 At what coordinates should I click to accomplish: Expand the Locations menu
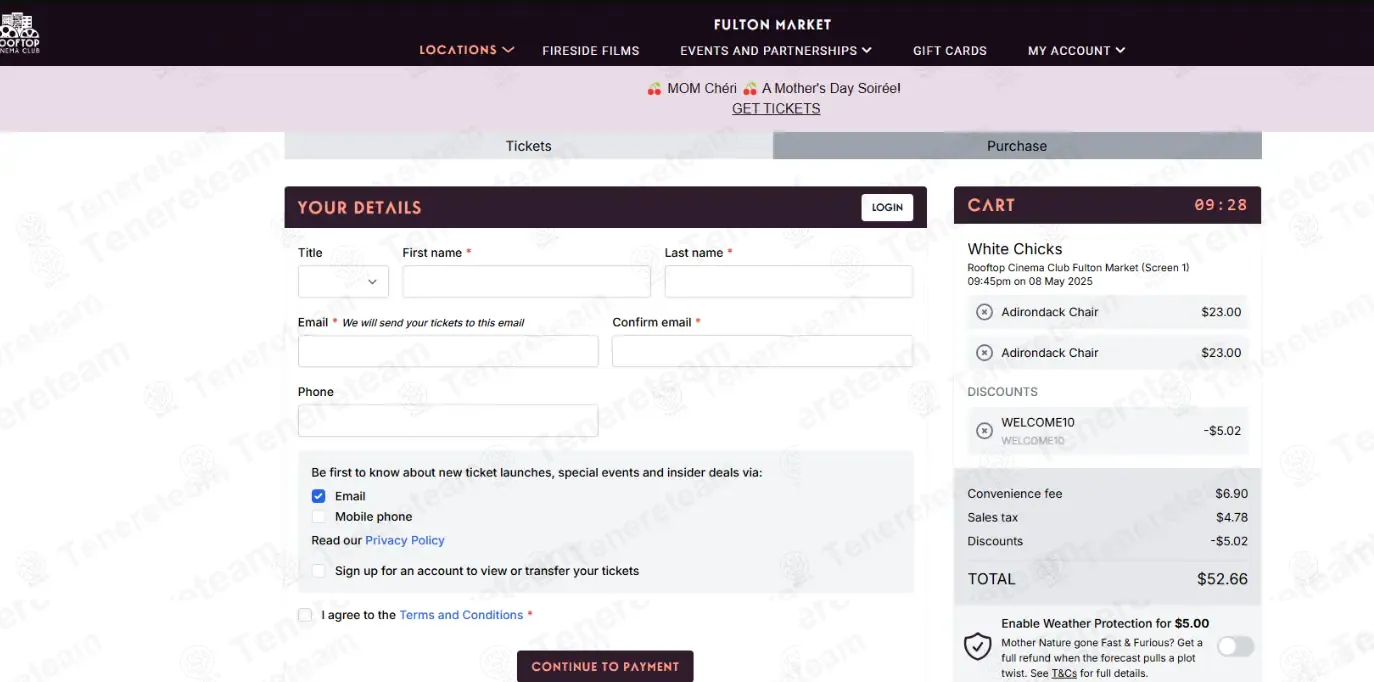466,50
